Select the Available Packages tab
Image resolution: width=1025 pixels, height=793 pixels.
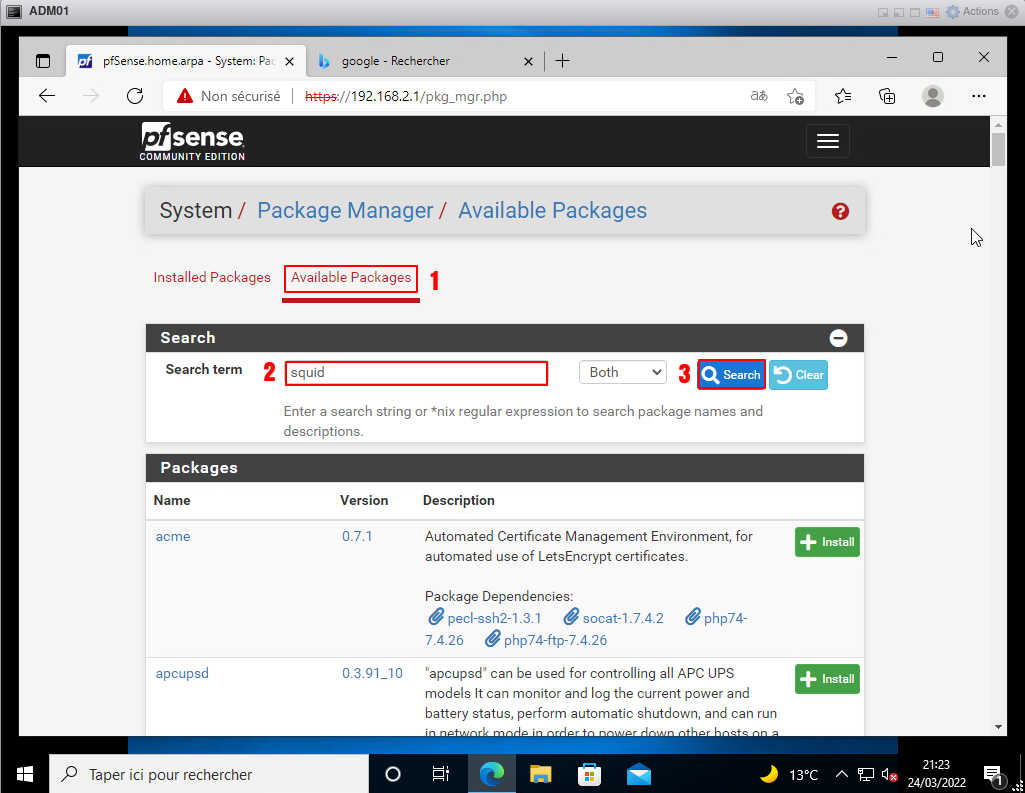350,277
